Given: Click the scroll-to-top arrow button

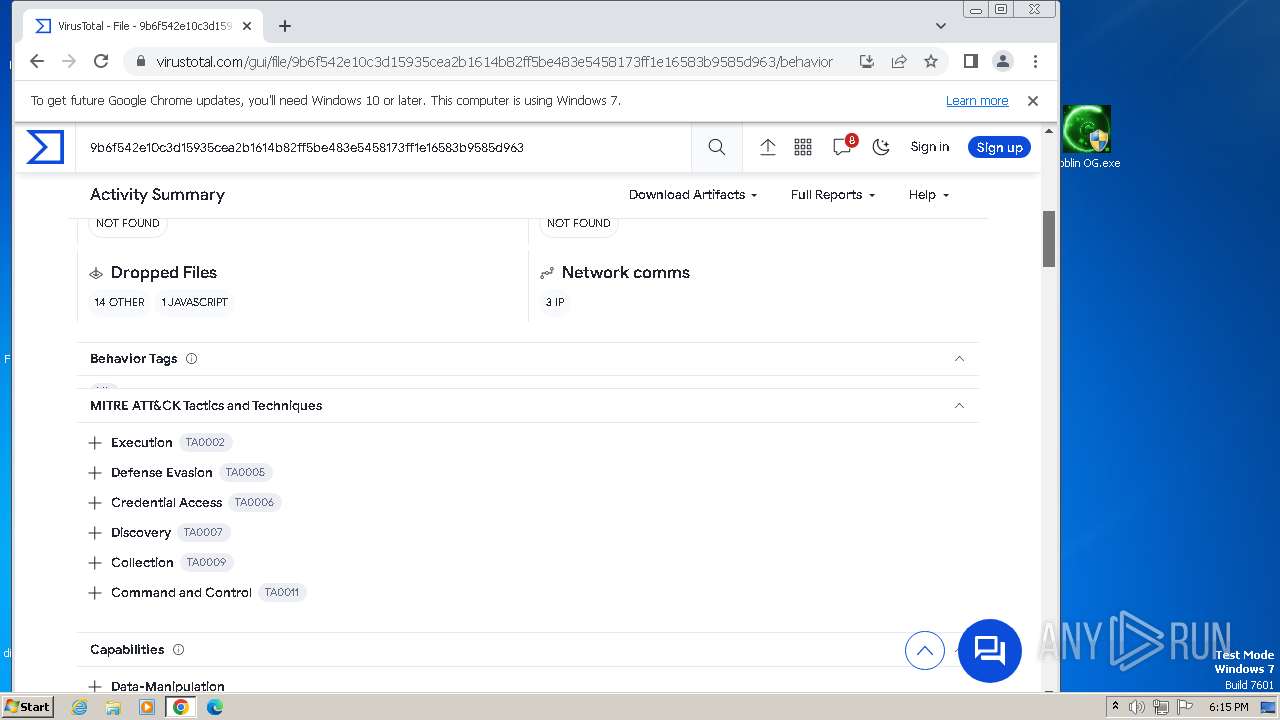Looking at the screenshot, I should click(925, 651).
